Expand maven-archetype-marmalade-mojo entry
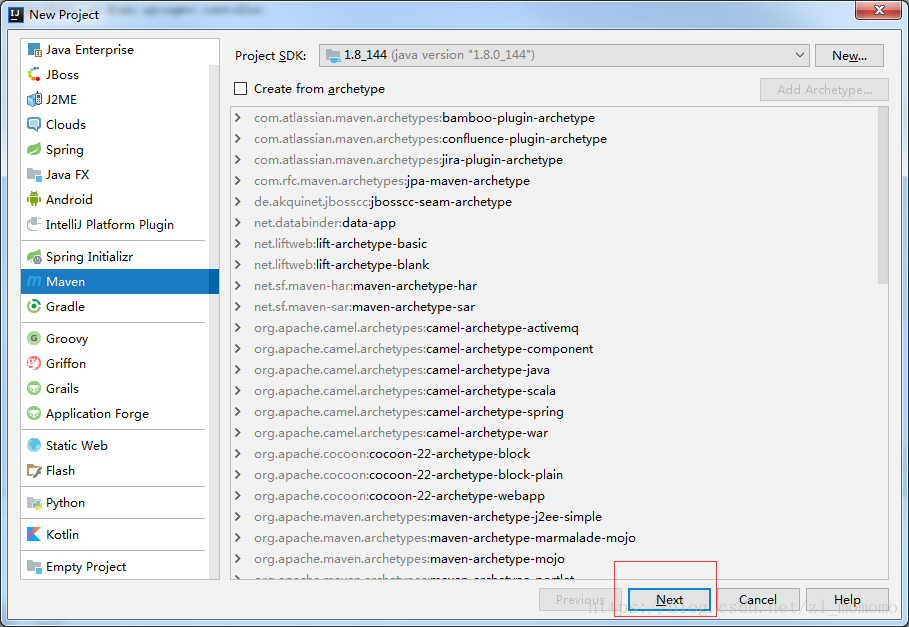The width and height of the screenshot is (909, 627). [238, 537]
